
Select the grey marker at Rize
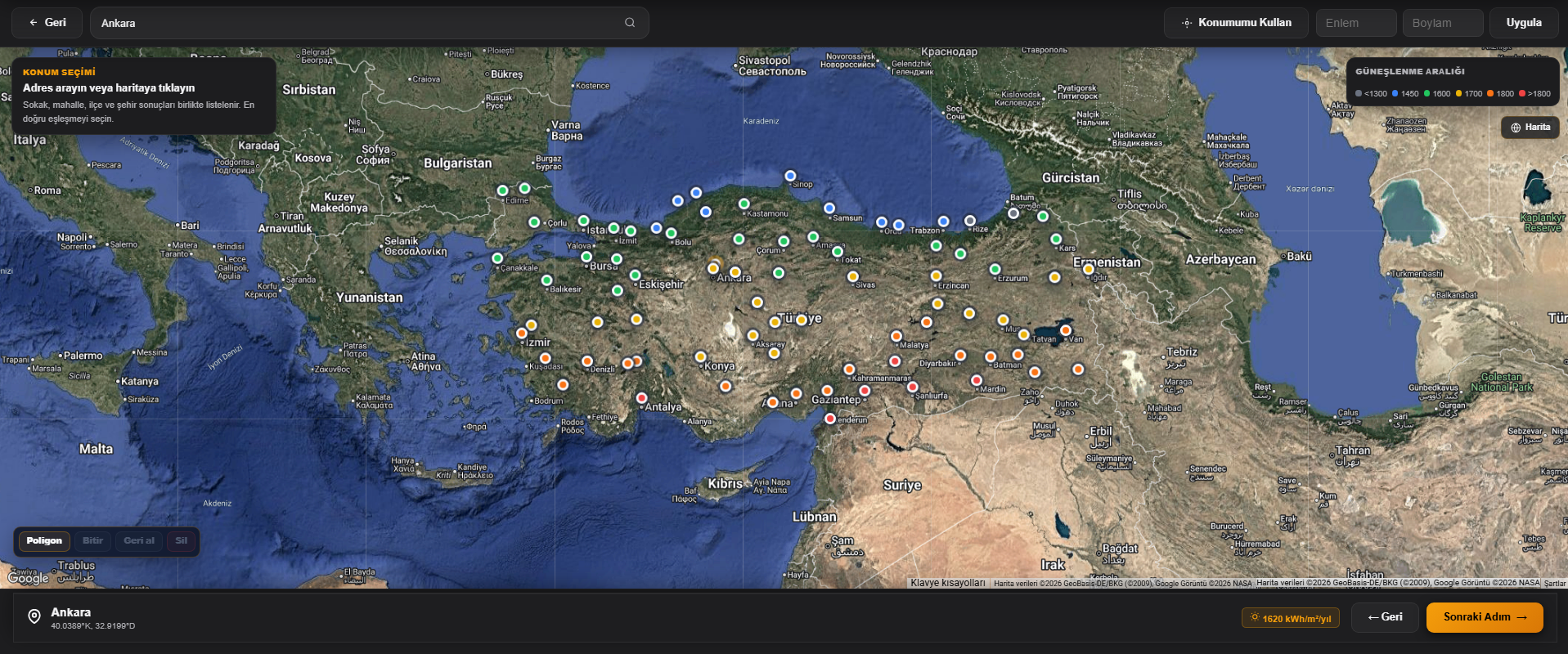(970, 221)
